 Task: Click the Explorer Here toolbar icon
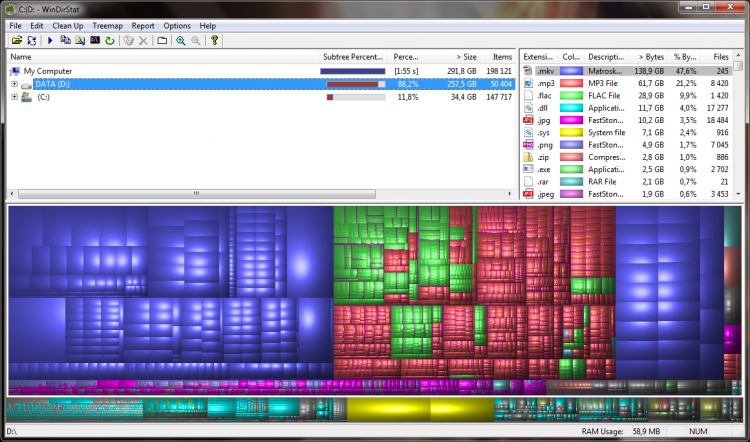80,41
